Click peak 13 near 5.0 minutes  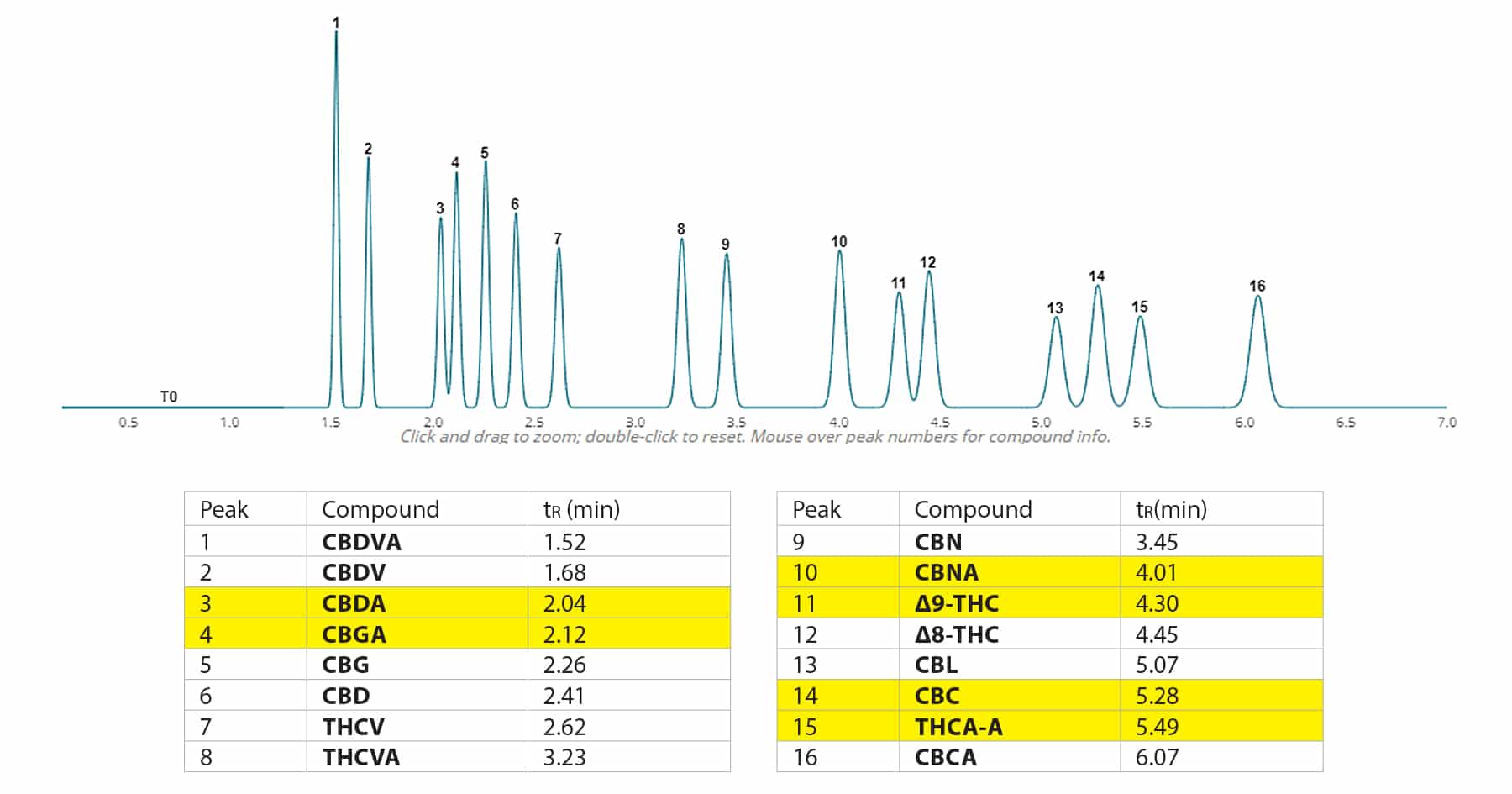click(1056, 309)
